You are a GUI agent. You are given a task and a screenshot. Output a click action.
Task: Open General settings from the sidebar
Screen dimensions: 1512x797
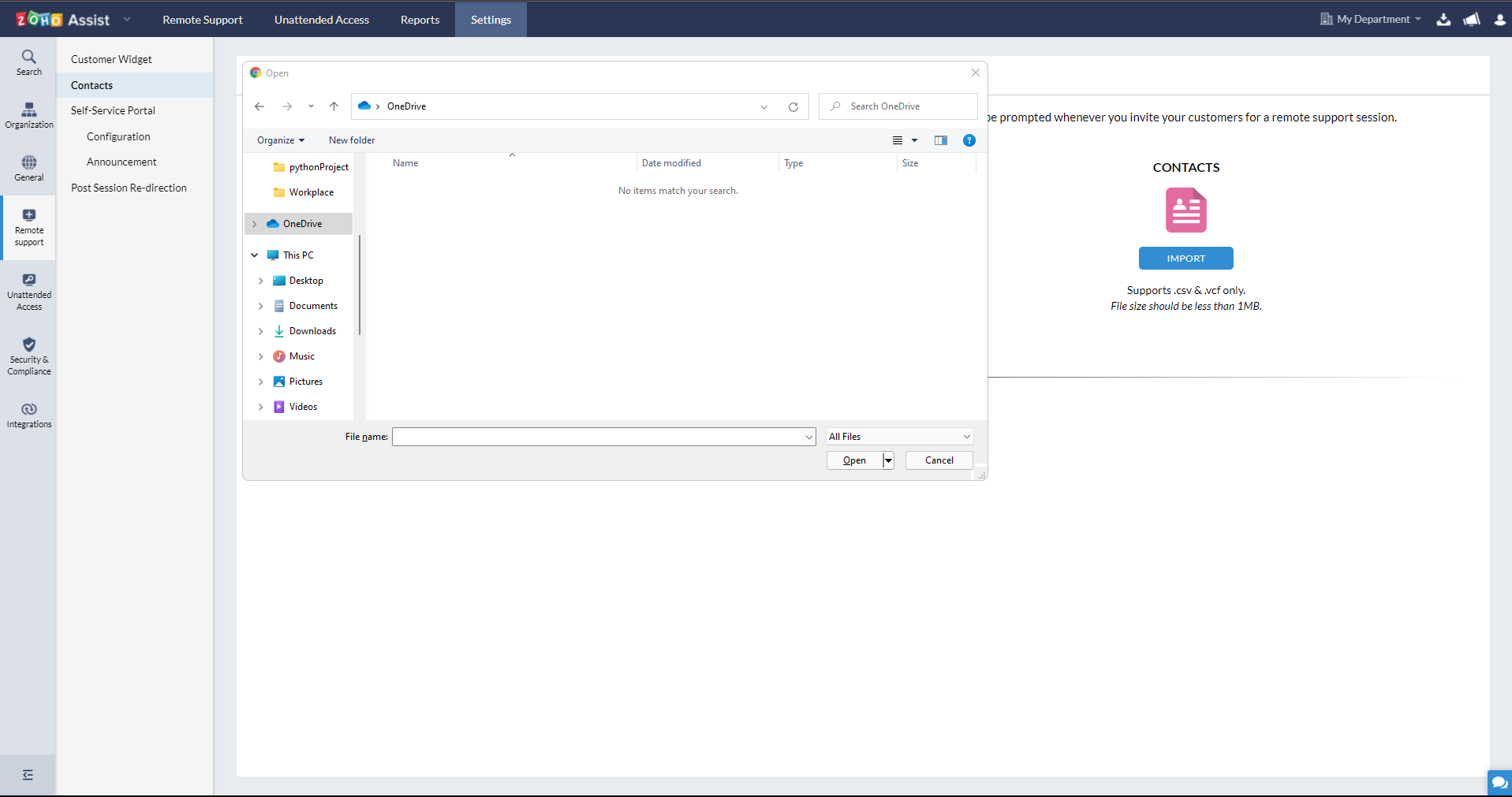pyautogui.click(x=28, y=168)
